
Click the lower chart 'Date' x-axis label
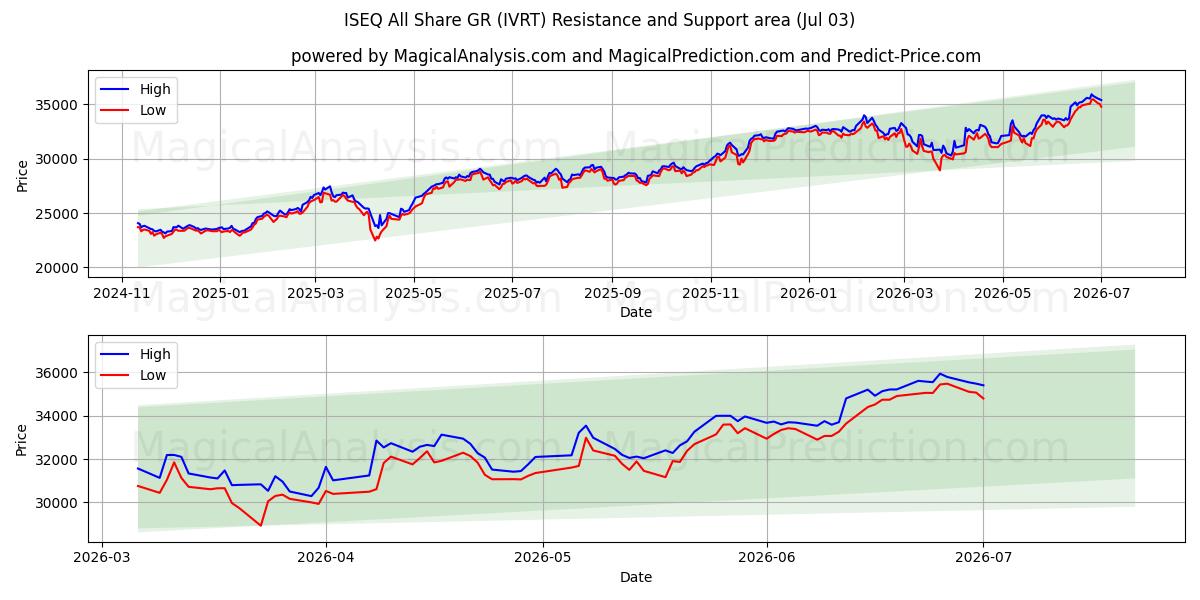click(x=636, y=577)
